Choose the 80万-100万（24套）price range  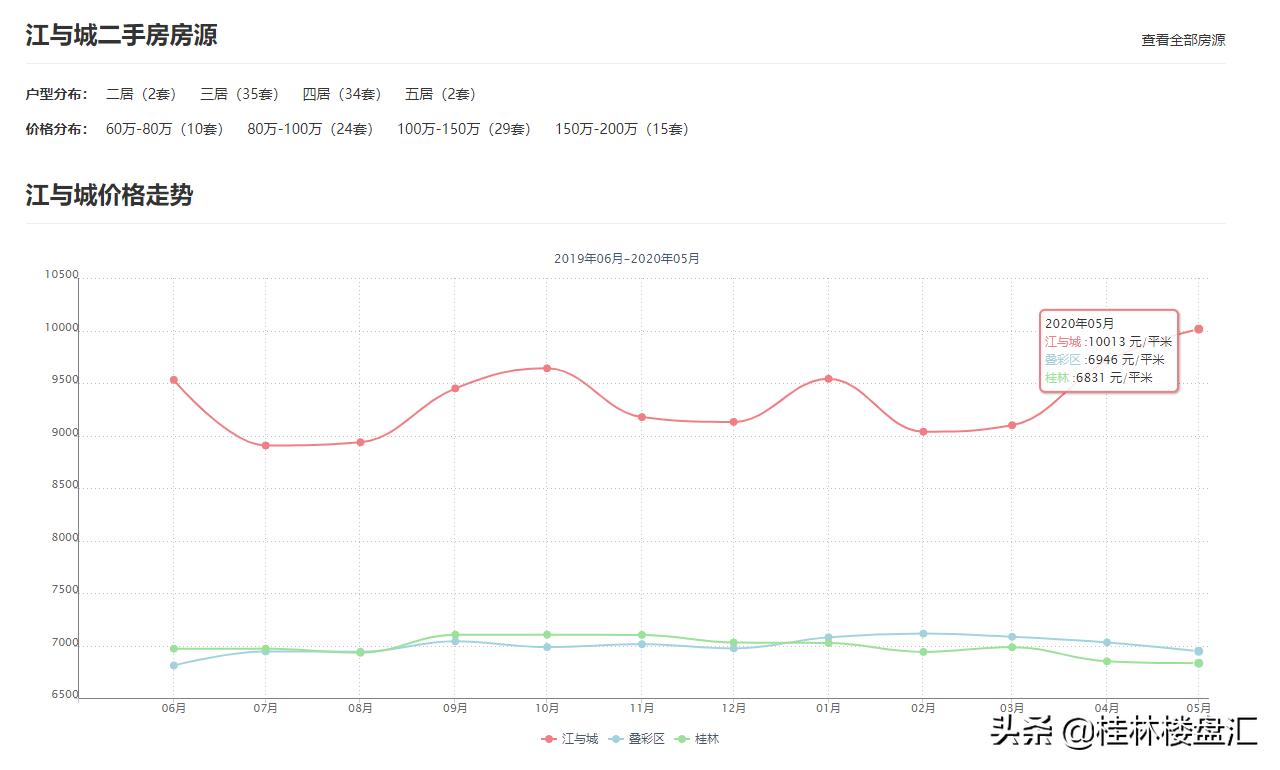point(310,129)
